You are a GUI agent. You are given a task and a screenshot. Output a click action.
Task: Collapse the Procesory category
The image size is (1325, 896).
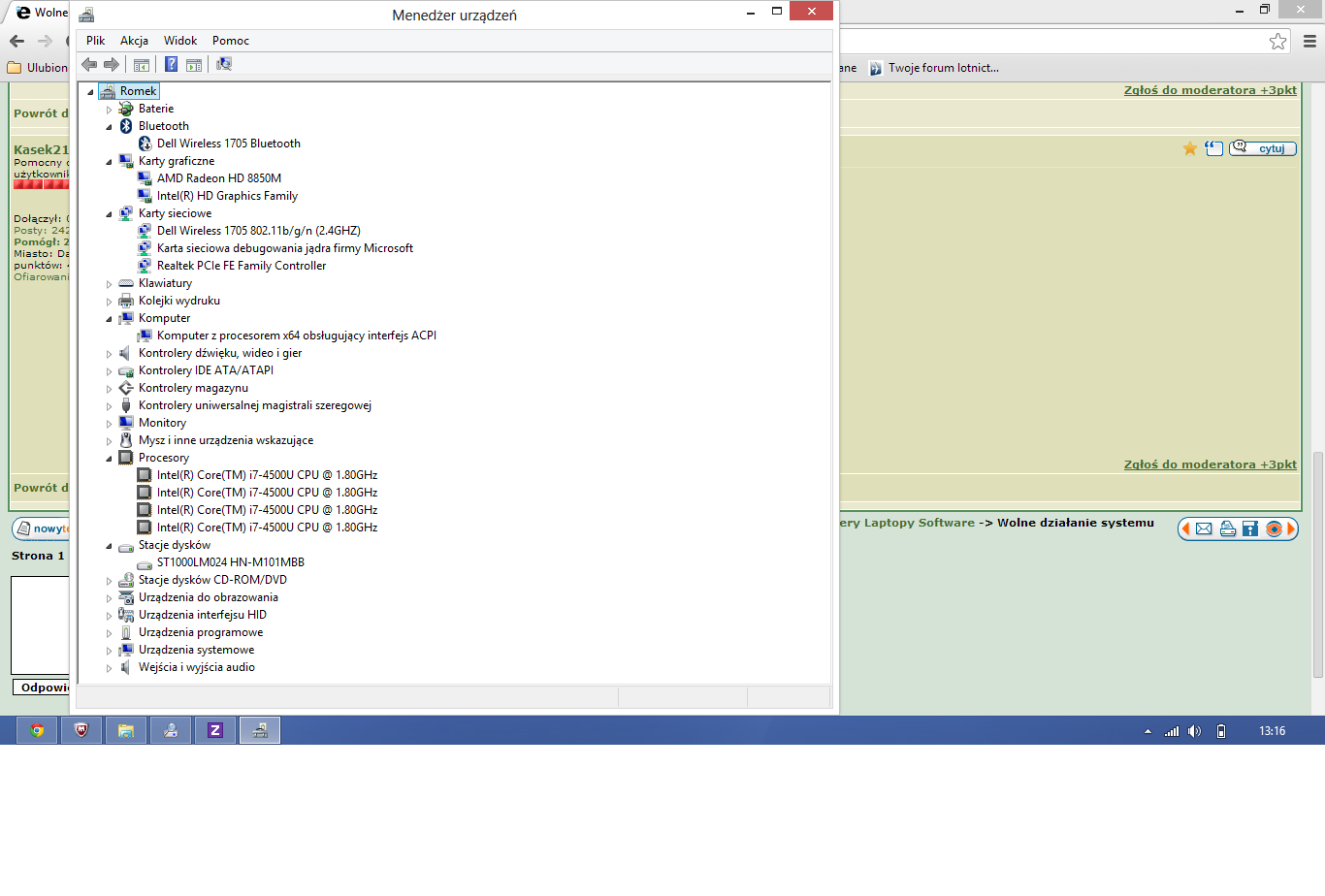110,459
